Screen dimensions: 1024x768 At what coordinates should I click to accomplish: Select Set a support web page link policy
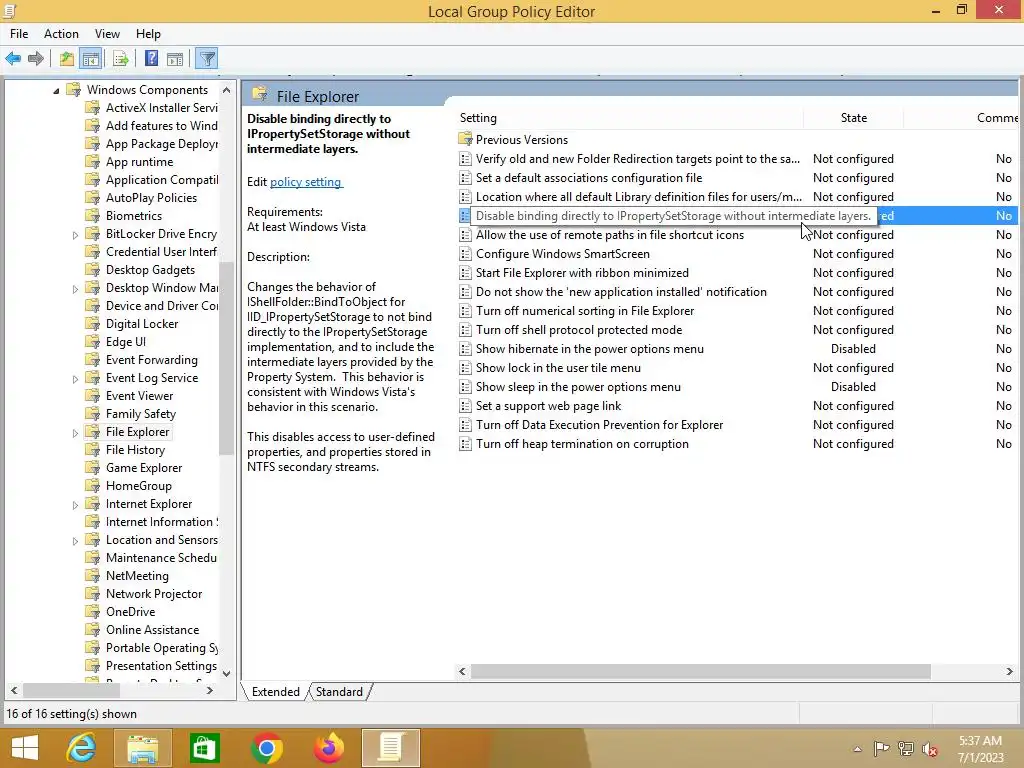click(549, 406)
